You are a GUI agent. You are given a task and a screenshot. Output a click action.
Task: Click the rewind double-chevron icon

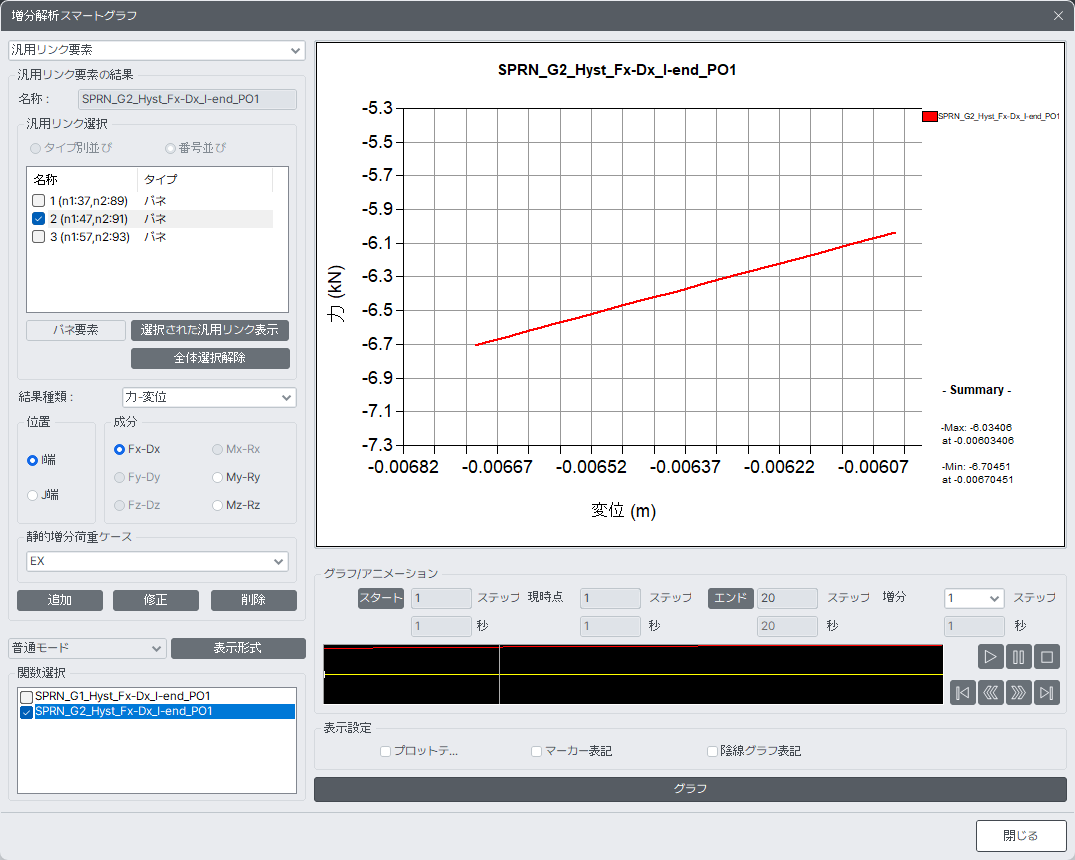point(991,692)
